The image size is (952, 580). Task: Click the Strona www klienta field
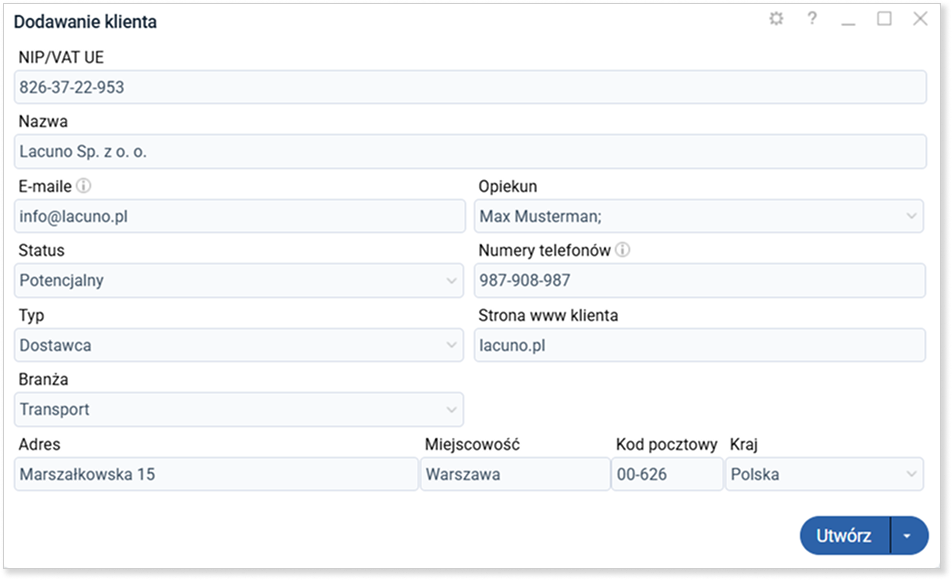700,345
